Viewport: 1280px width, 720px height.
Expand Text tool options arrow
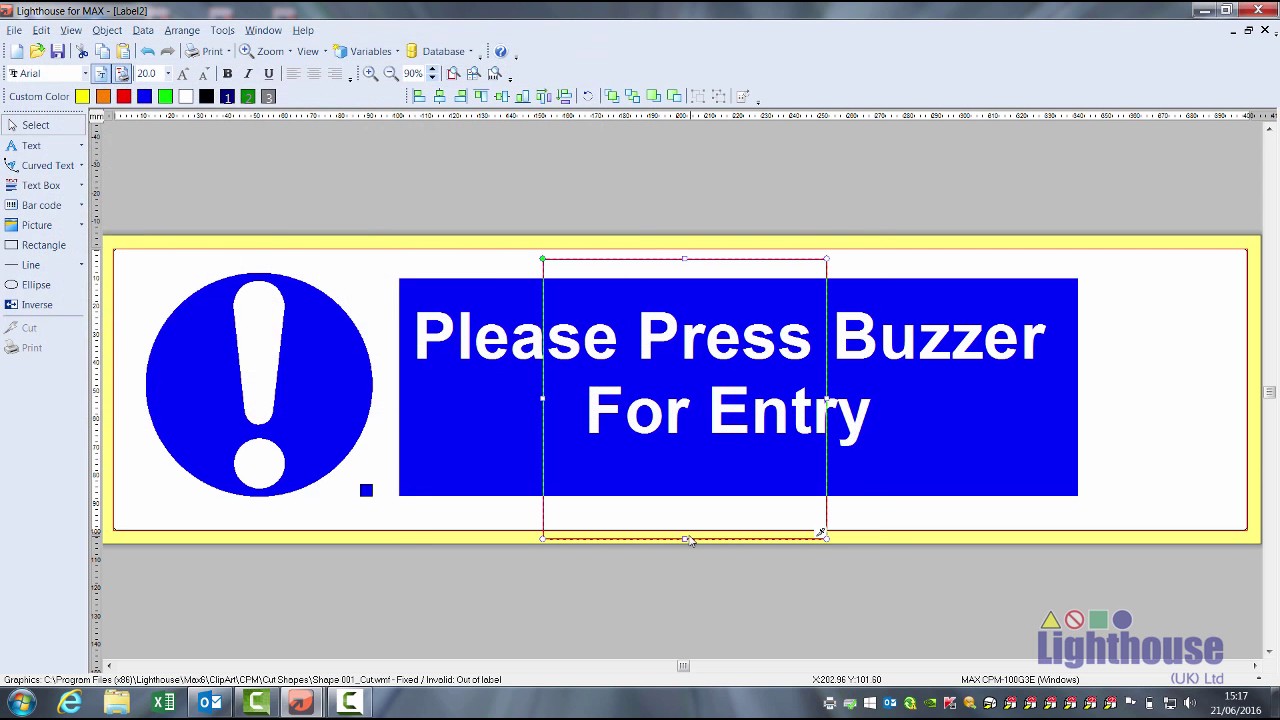pyautogui.click(x=81, y=146)
